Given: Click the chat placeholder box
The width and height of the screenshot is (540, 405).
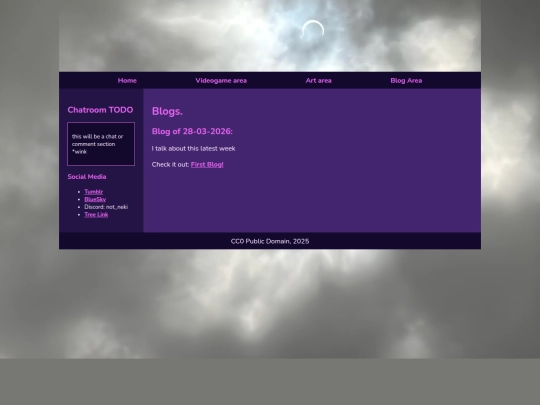Looking at the screenshot, I should click(101, 144).
